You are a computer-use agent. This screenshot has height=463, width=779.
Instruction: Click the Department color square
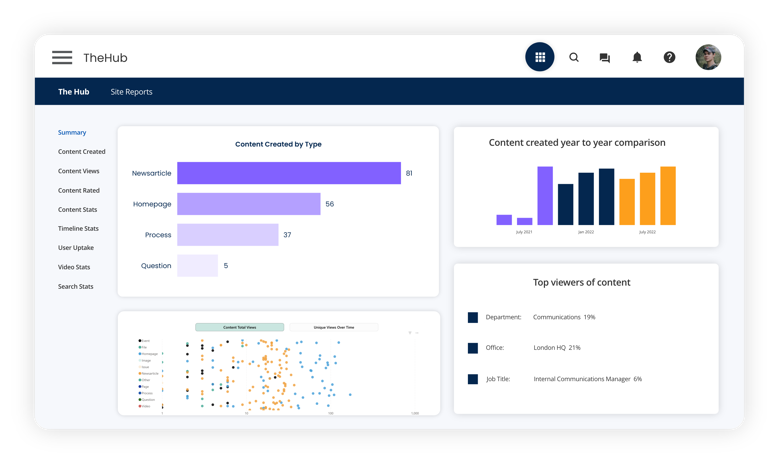click(x=473, y=317)
